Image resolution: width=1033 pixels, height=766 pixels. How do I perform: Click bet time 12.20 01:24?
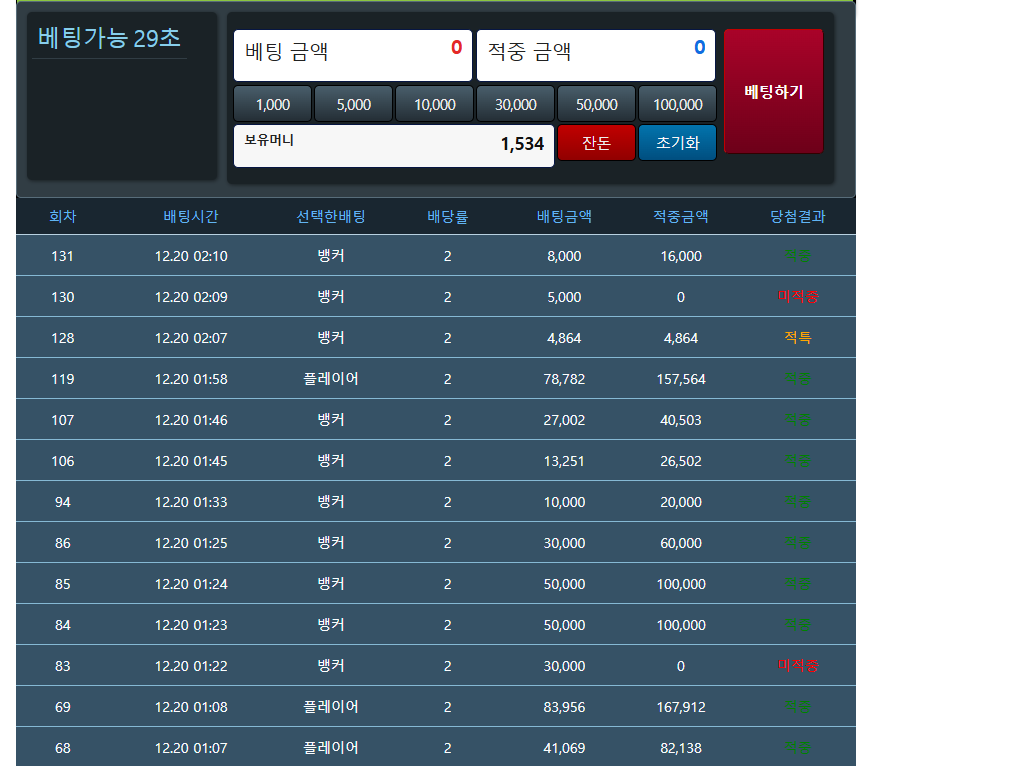[191, 584]
